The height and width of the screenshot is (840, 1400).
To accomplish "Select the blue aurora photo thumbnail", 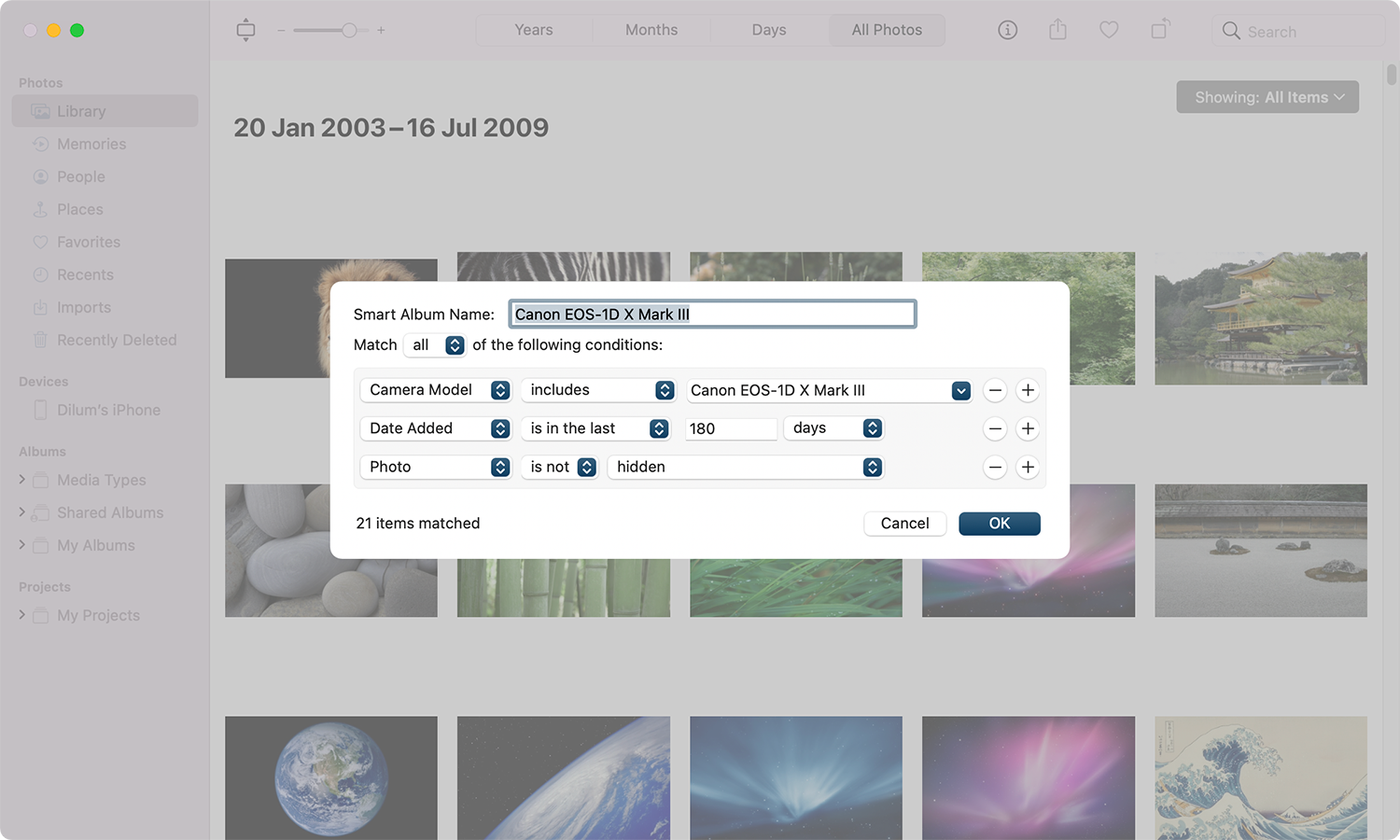I will [796, 777].
